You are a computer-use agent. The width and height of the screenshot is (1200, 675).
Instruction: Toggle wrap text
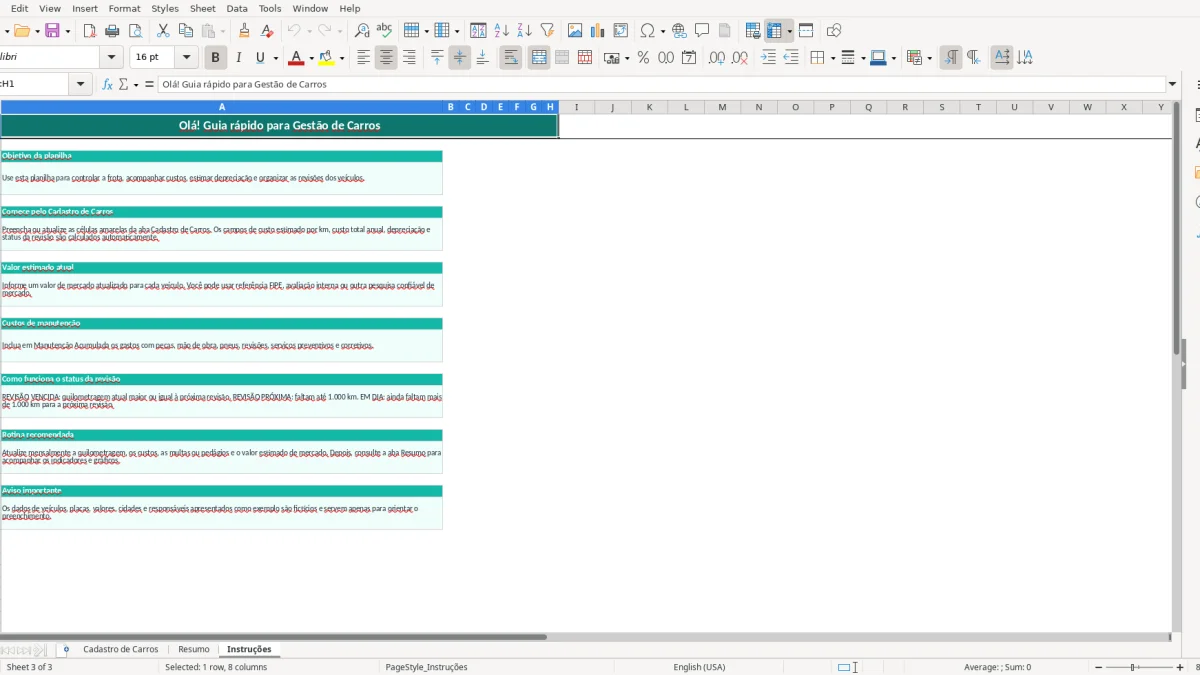(511, 58)
